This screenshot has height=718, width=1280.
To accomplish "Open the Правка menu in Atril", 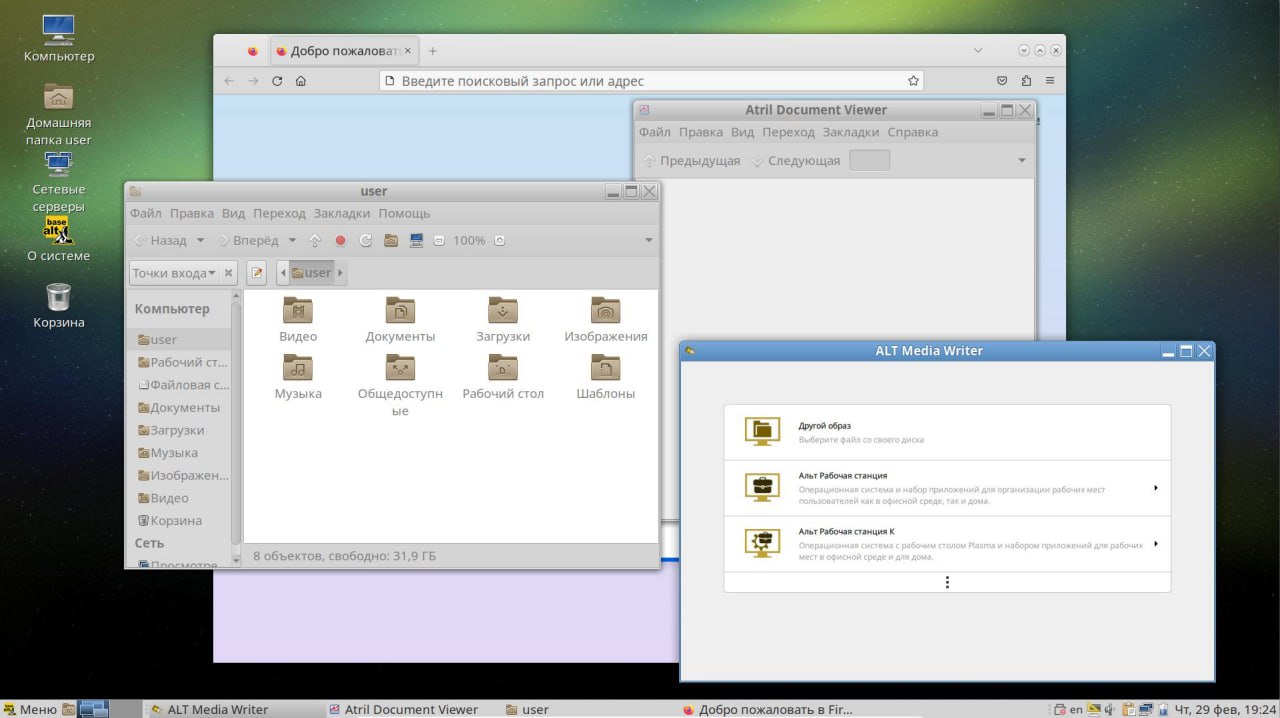I will pos(701,132).
